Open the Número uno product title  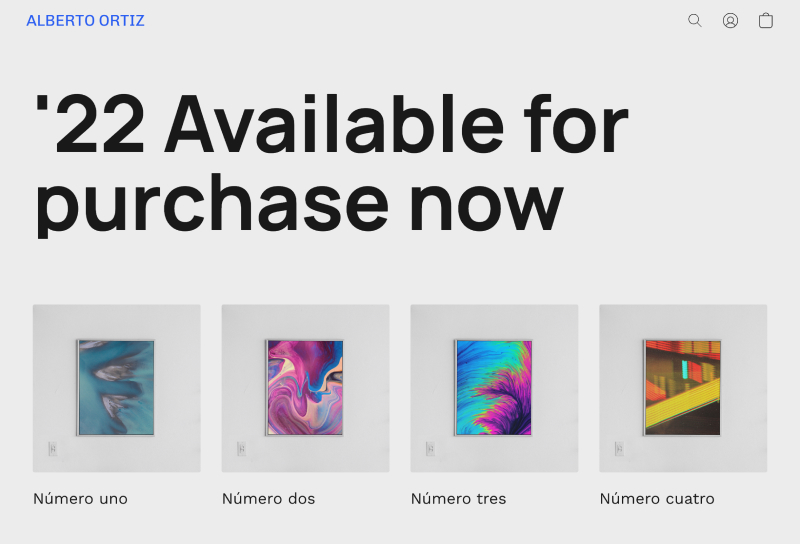tap(80, 498)
